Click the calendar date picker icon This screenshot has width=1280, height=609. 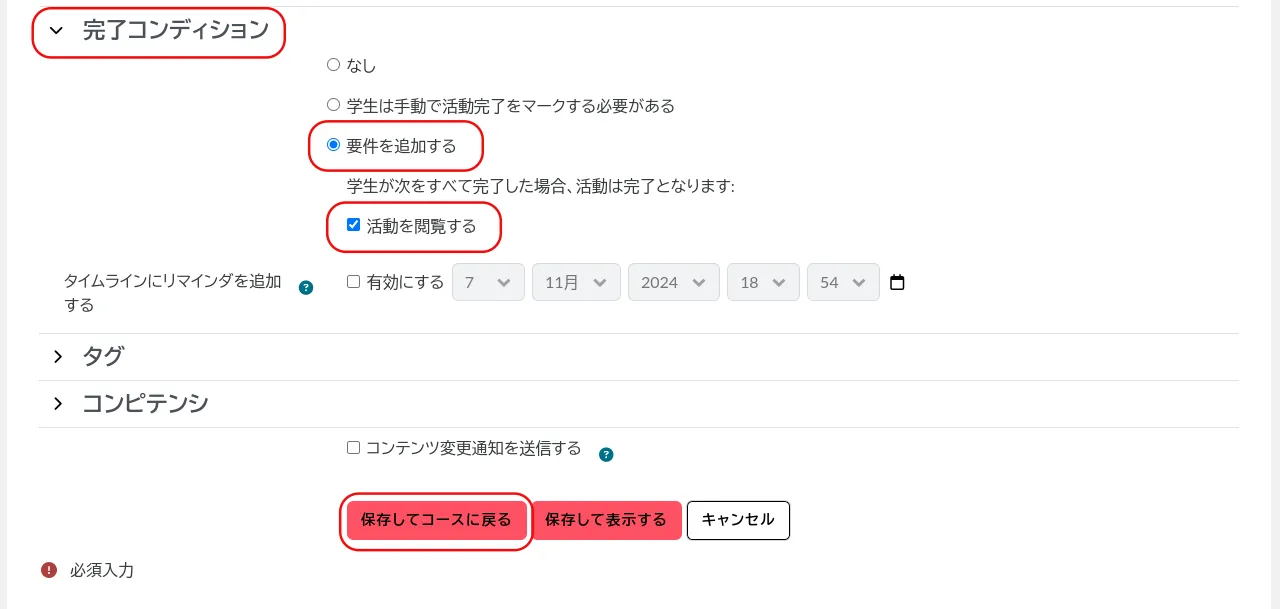click(x=897, y=283)
